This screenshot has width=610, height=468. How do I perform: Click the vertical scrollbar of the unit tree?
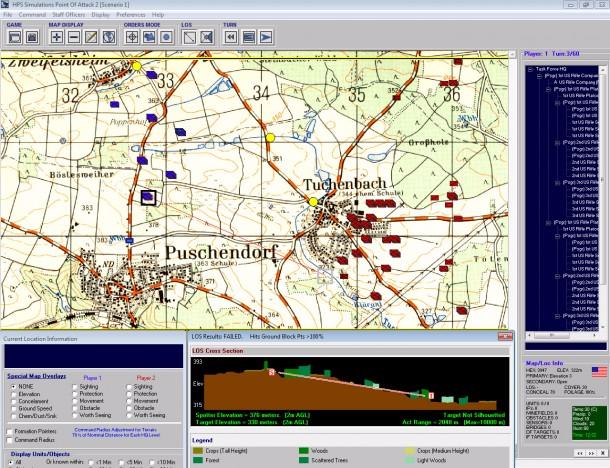[x=602, y=198]
